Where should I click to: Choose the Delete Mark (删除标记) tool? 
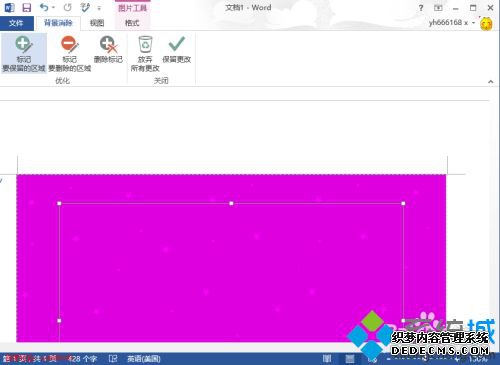pyautogui.click(x=108, y=50)
